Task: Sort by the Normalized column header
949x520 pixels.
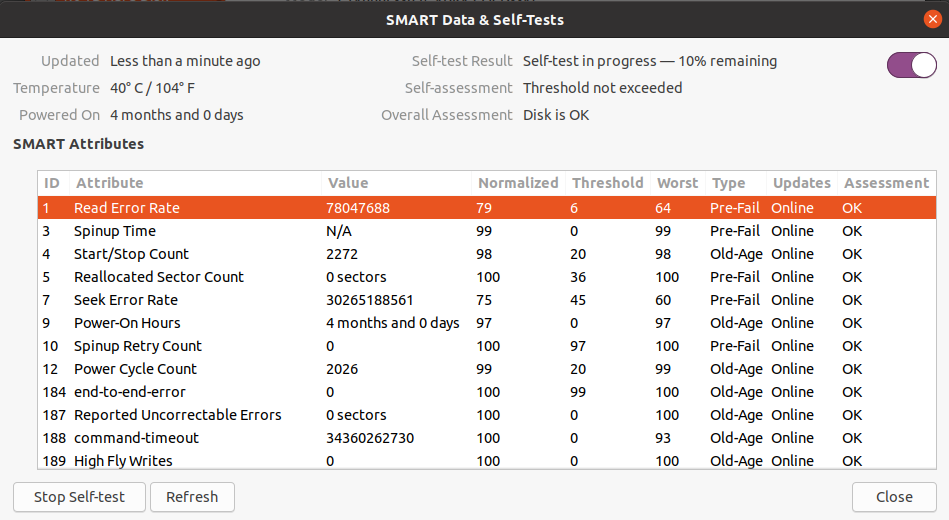Action: pyautogui.click(x=518, y=183)
